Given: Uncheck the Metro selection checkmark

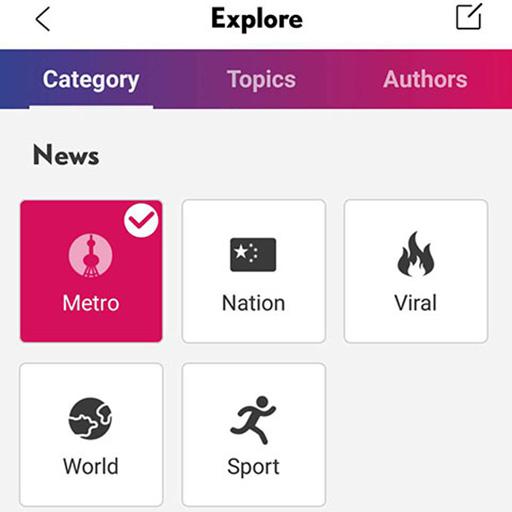Looking at the screenshot, I should (x=141, y=220).
